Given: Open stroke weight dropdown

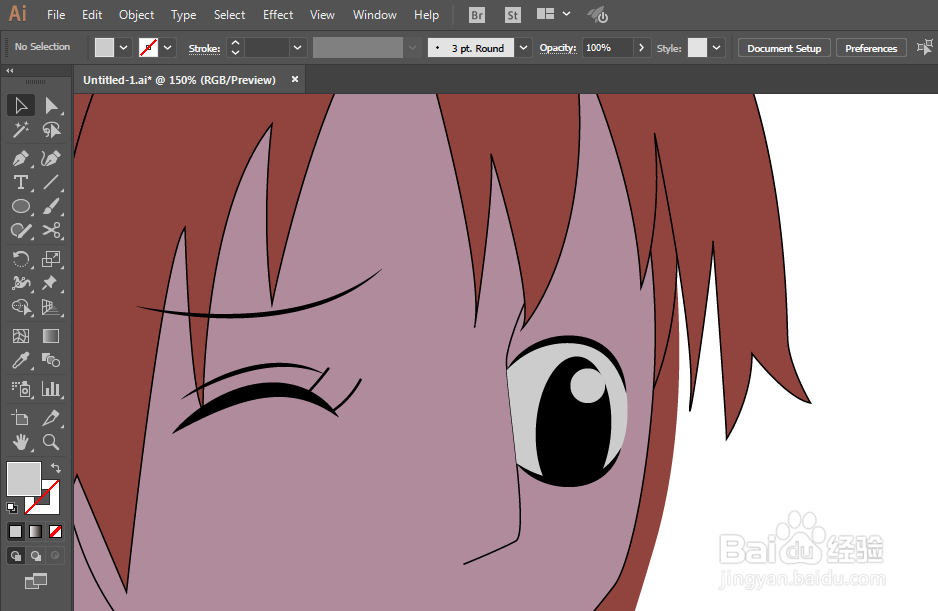Looking at the screenshot, I should 297,48.
